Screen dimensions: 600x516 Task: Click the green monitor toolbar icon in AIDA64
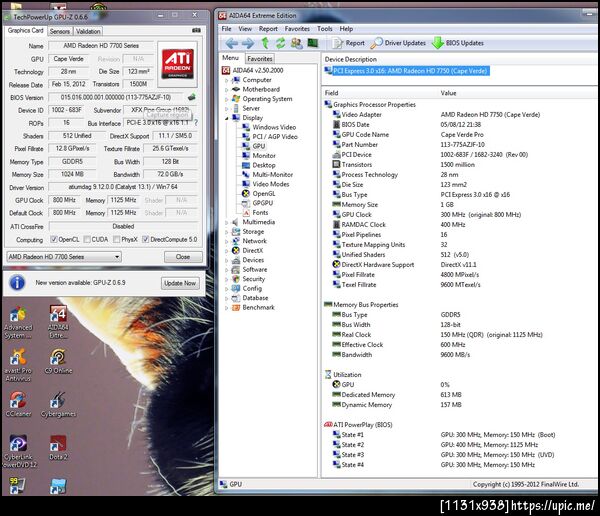tap(313, 43)
